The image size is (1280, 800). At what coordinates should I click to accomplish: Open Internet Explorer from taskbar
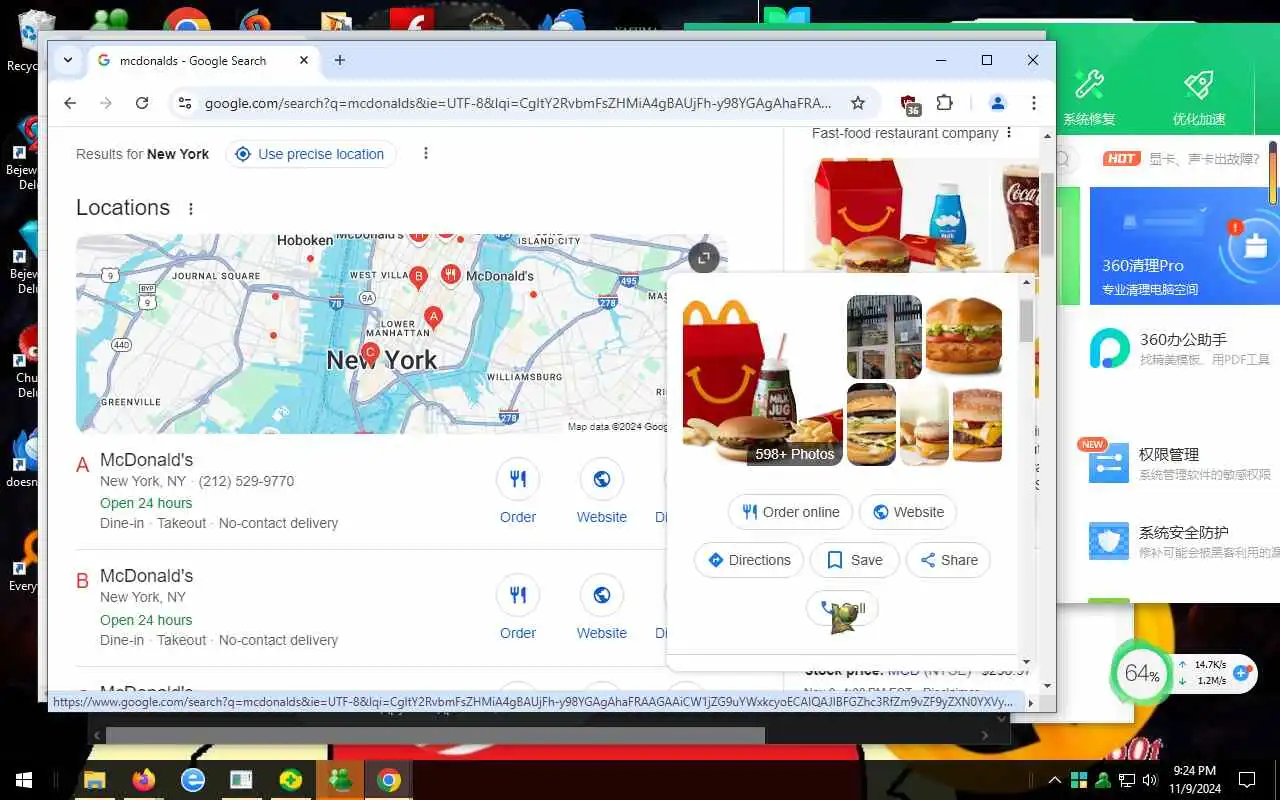point(192,780)
